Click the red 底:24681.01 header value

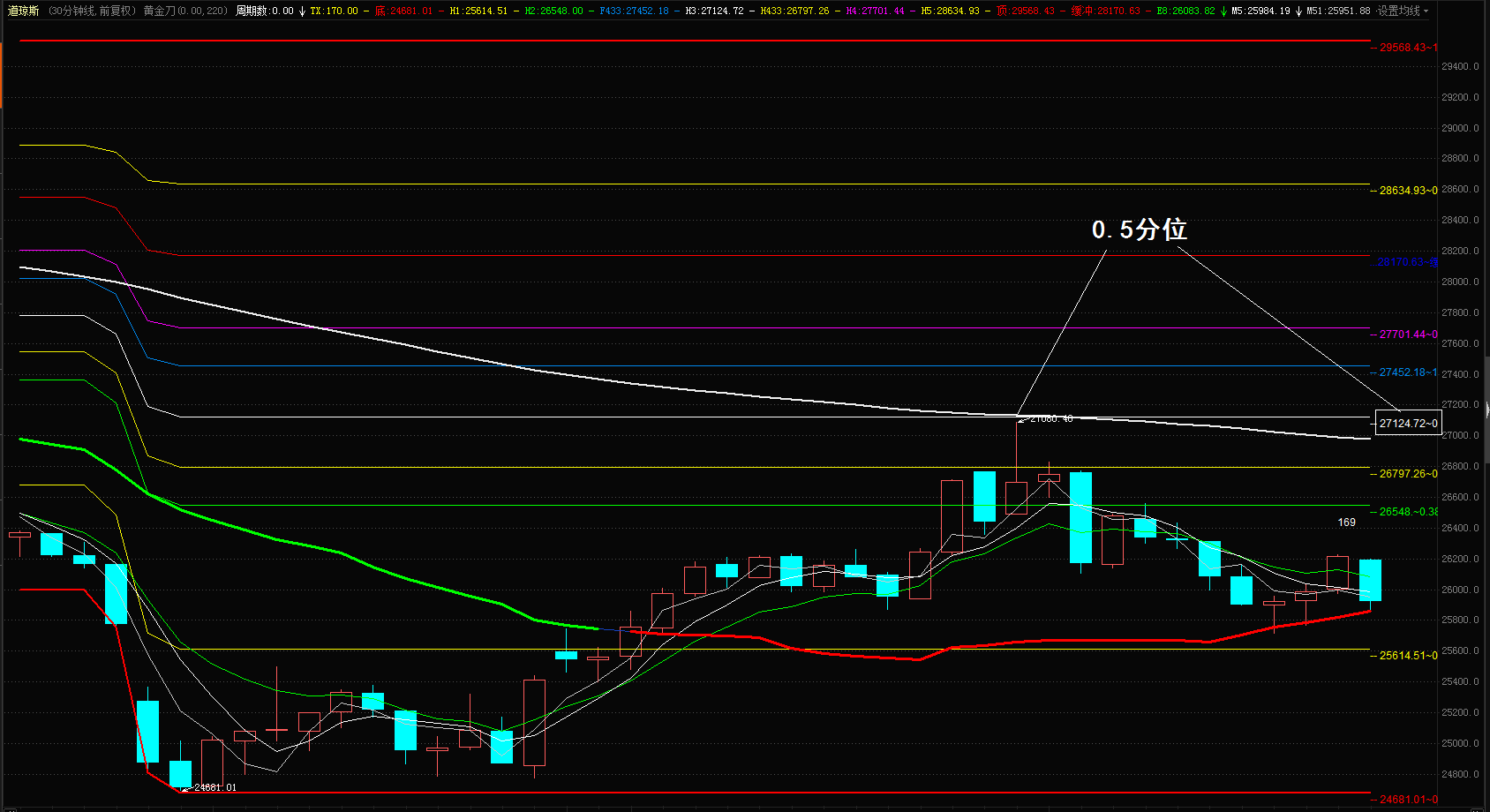click(403, 11)
